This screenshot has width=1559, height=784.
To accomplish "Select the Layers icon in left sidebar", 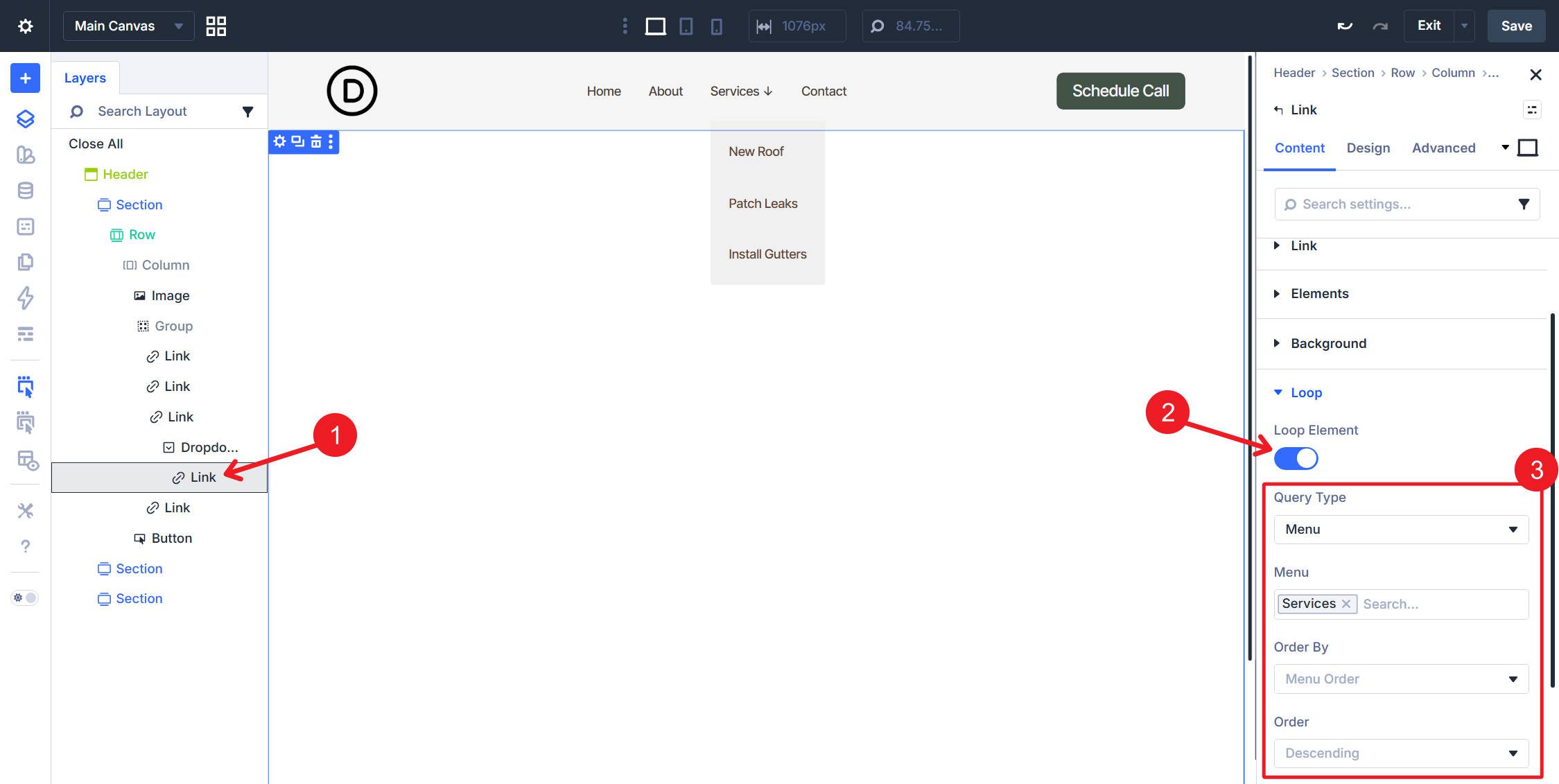I will 24,119.
